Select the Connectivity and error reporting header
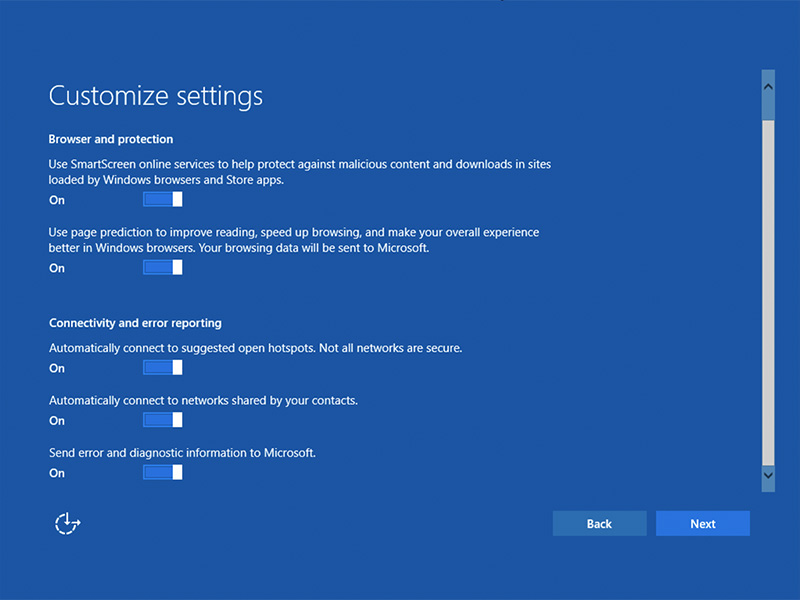The width and height of the screenshot is (800, 600). pos(135,323)
